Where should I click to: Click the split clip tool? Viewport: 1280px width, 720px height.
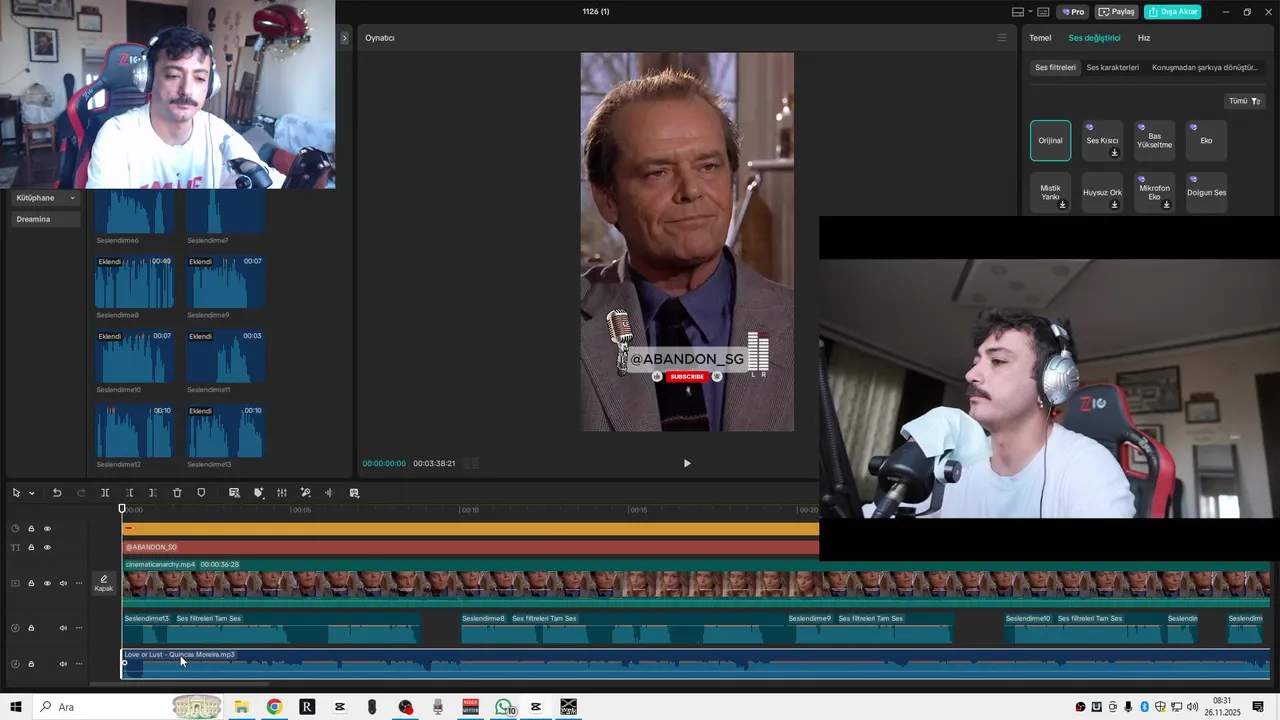tap(105, 493)
